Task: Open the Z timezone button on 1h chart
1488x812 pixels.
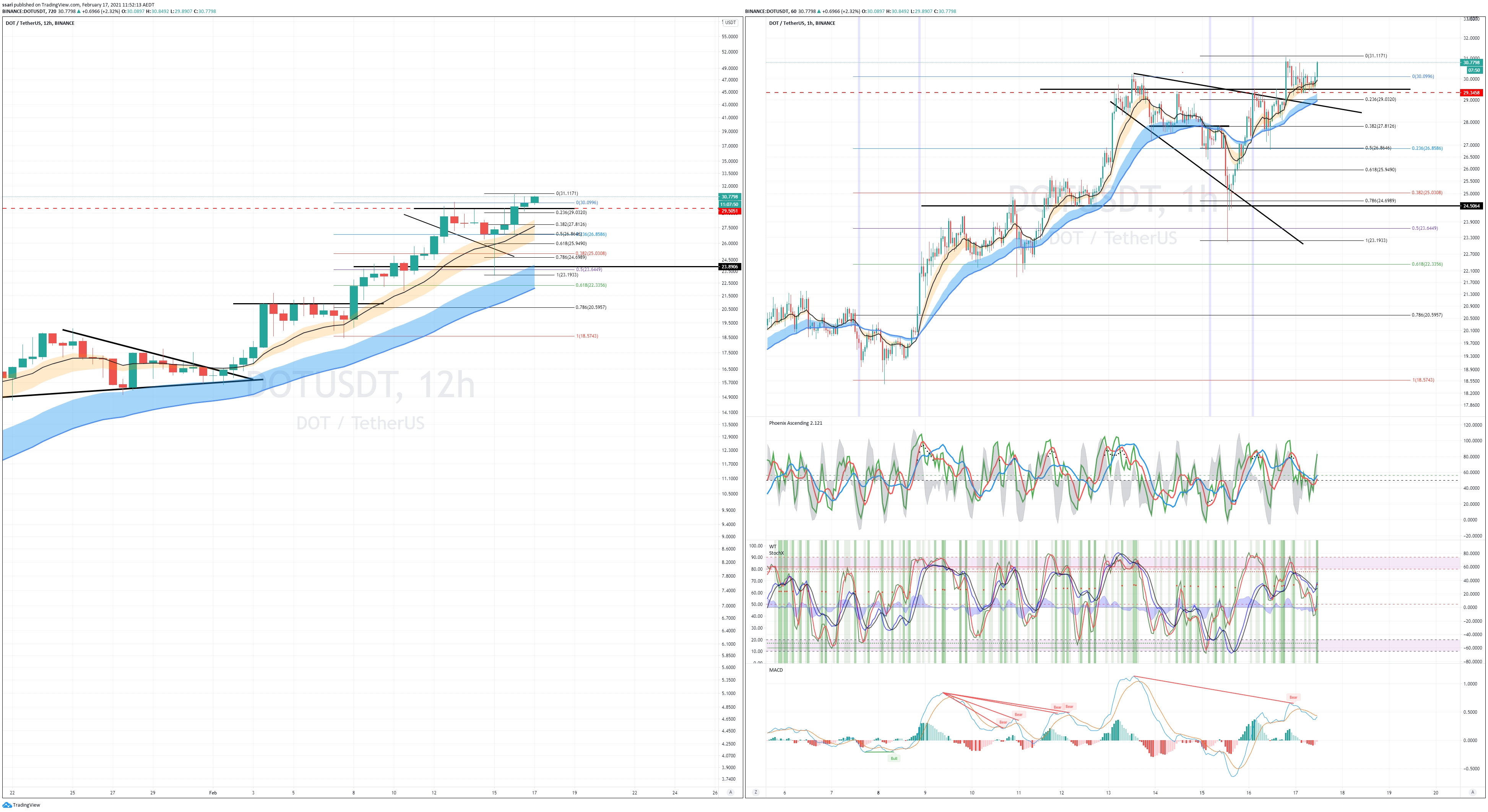Action: [755, 793]
